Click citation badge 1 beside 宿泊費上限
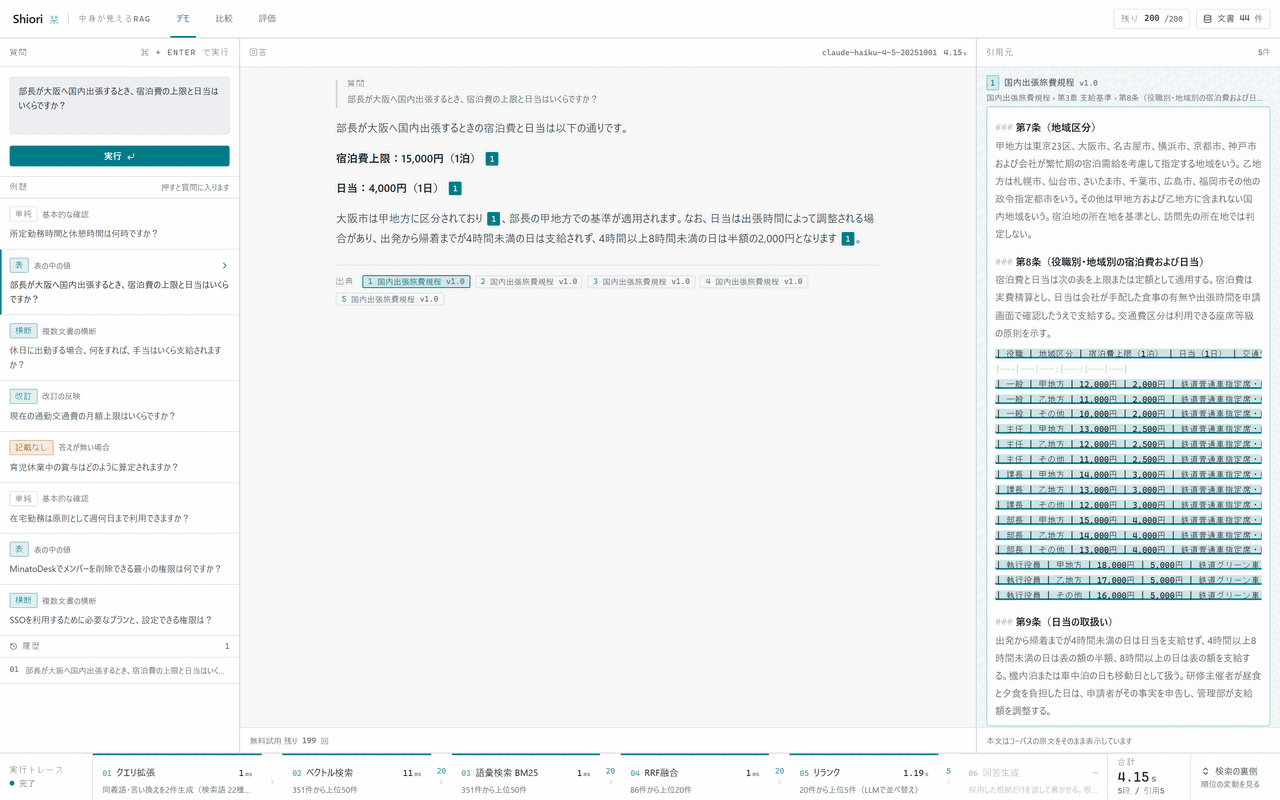The image size is (1280, 800). pos(492,158)
